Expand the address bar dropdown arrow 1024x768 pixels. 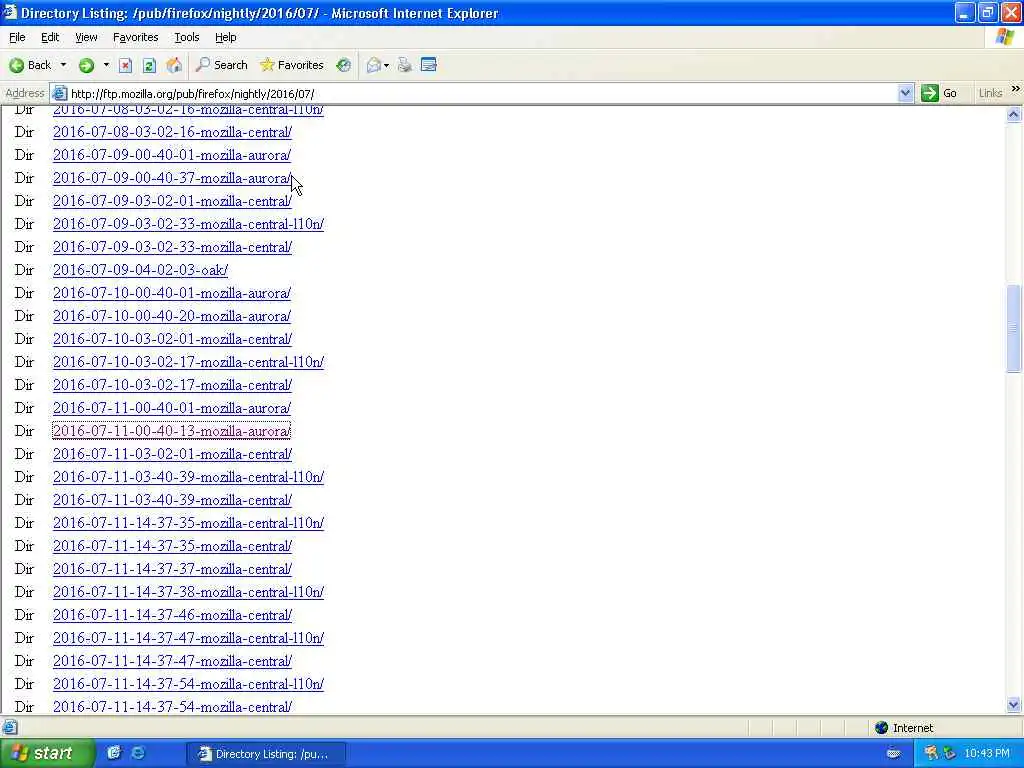[904, 93]
